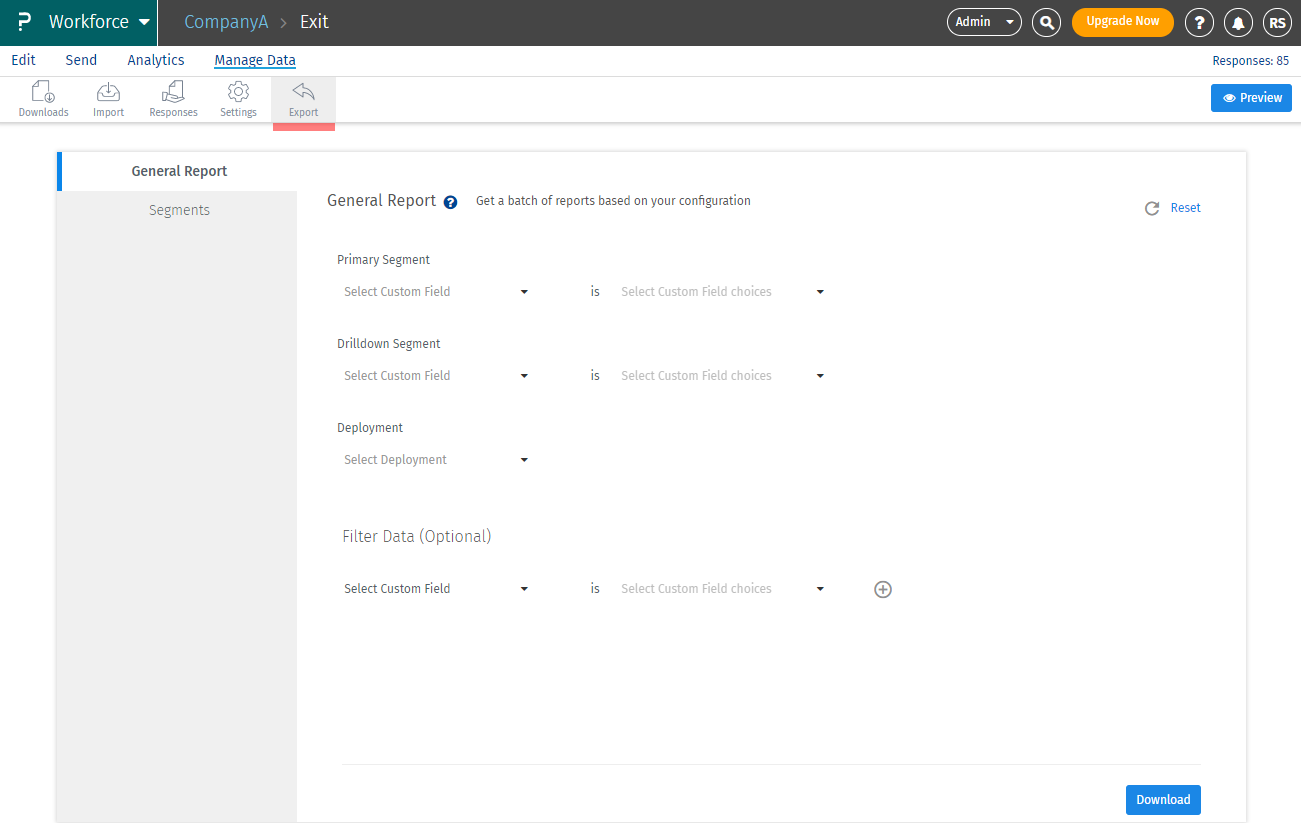Add another filter with plus icon

(883, 590)
